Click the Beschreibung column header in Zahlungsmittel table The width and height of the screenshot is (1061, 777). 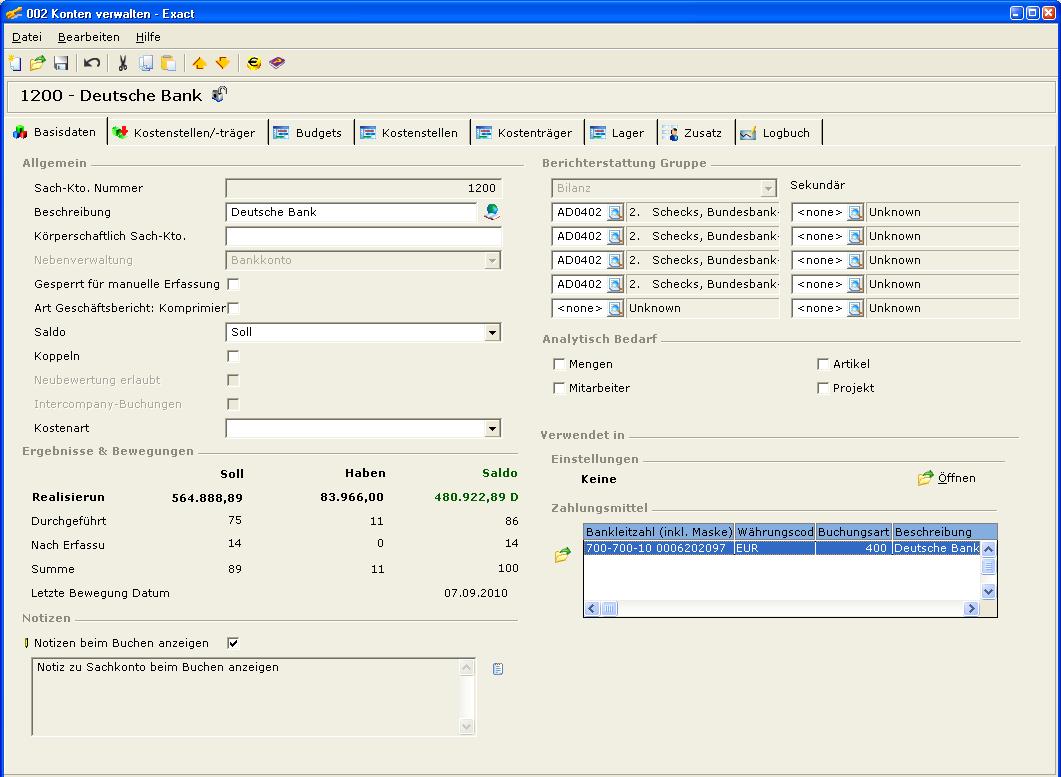coord(945,532)
